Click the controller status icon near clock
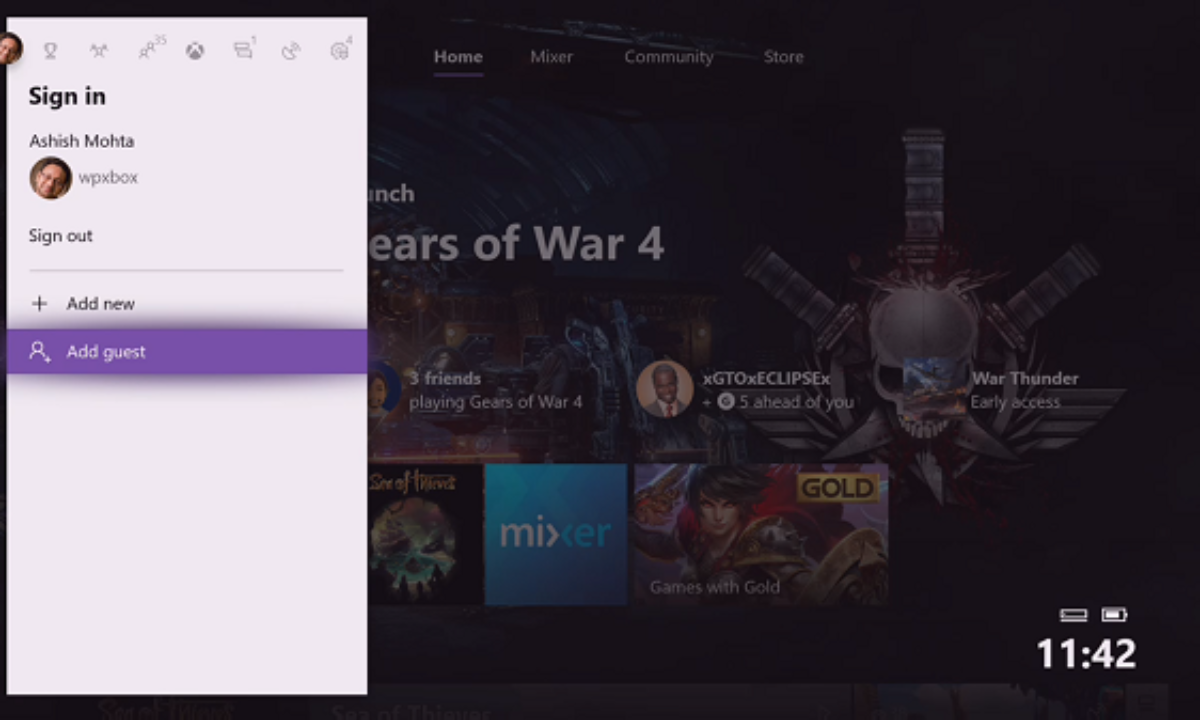This screenshot has height=720, width=1200. 1073,614
